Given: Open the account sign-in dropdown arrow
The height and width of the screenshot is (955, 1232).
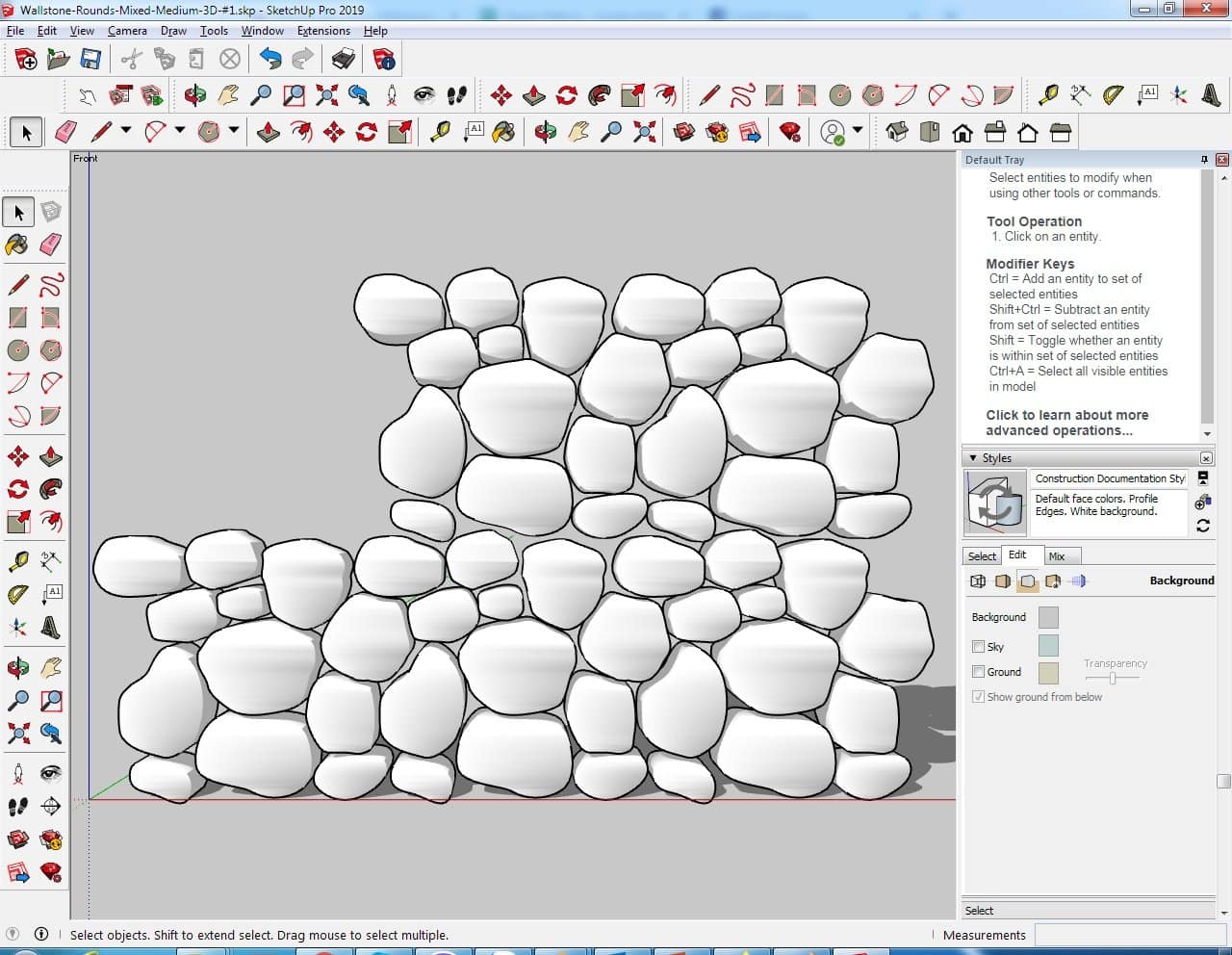Looking at the screenshot, I should pyautogui.click(x=857, y=131).
